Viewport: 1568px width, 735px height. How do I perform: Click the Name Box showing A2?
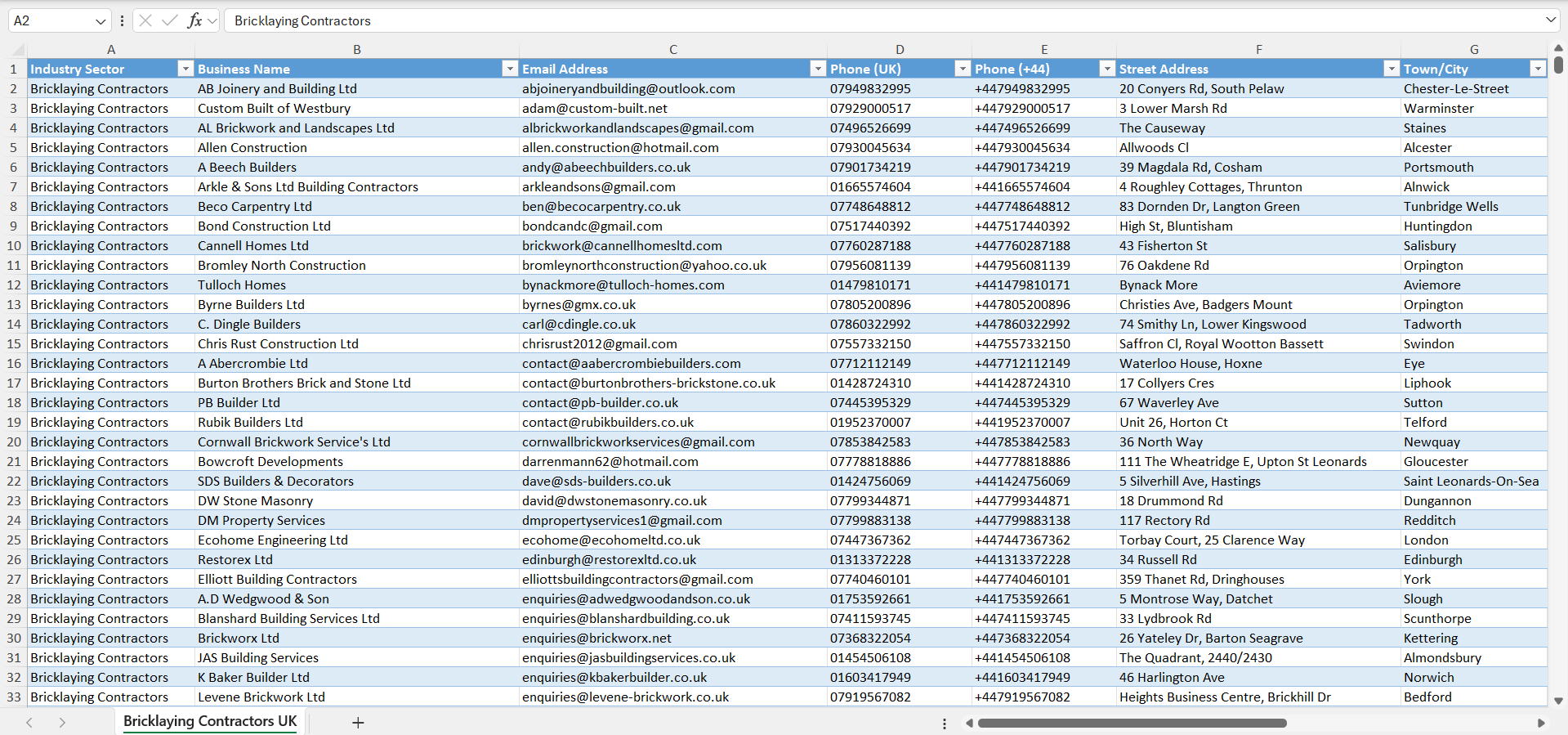tap(51, 20)
